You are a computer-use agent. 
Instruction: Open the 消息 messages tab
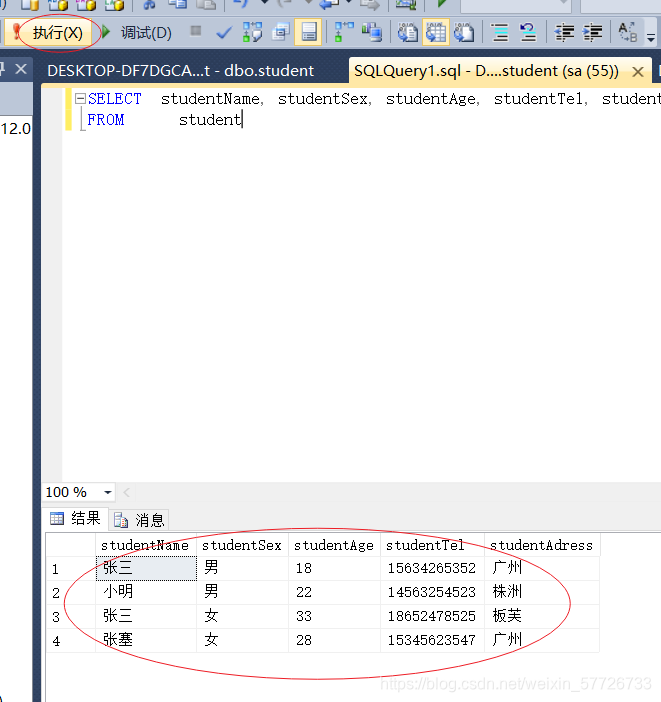[x=139, y=520]
